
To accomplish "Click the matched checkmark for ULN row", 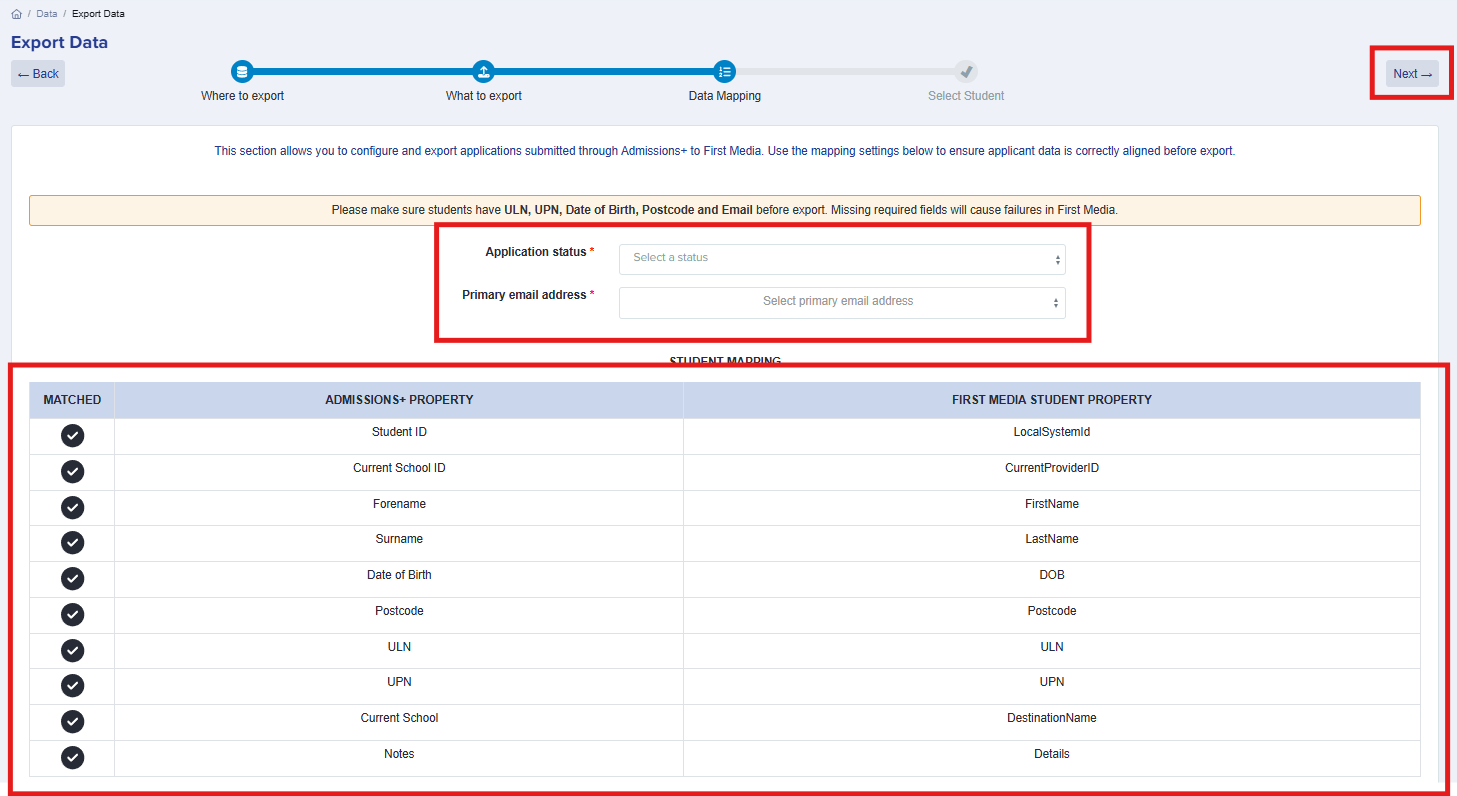I will tap(72, 650).
